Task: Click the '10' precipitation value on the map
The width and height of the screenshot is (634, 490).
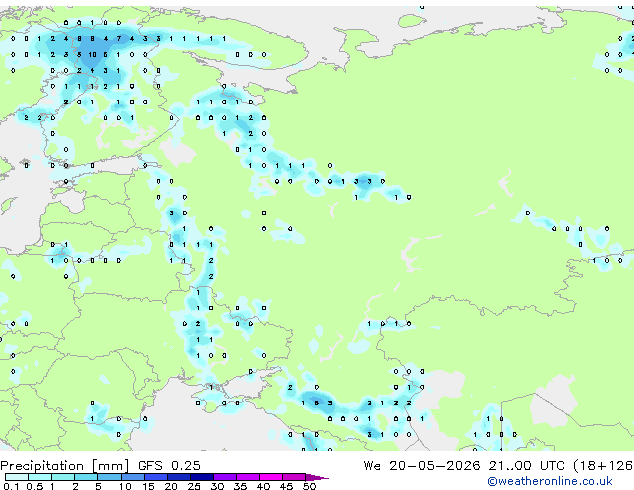Action: tap(93, 55)
